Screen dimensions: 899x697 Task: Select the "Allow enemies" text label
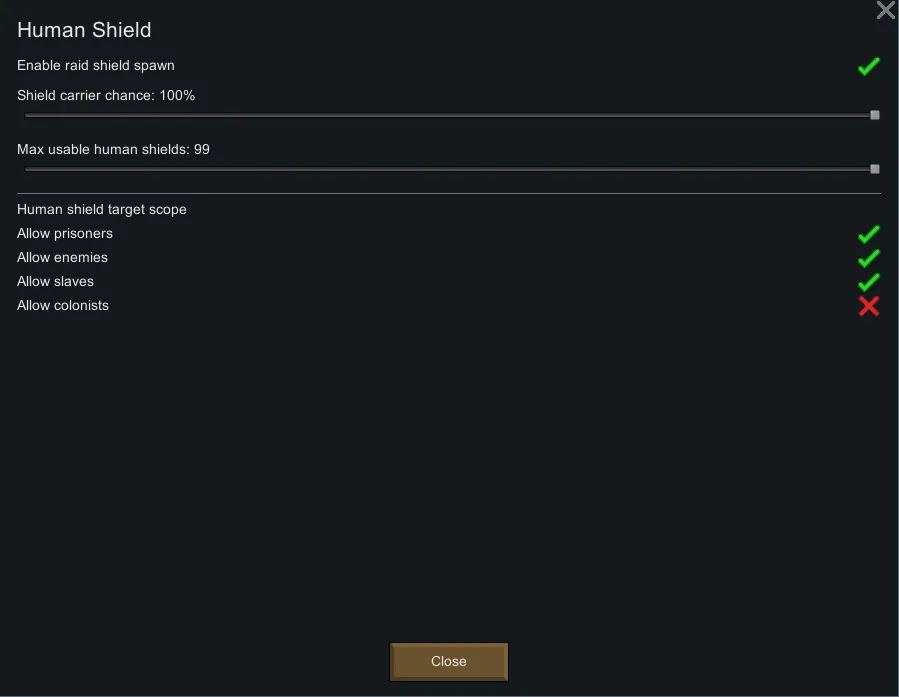[x=62, y=258]
